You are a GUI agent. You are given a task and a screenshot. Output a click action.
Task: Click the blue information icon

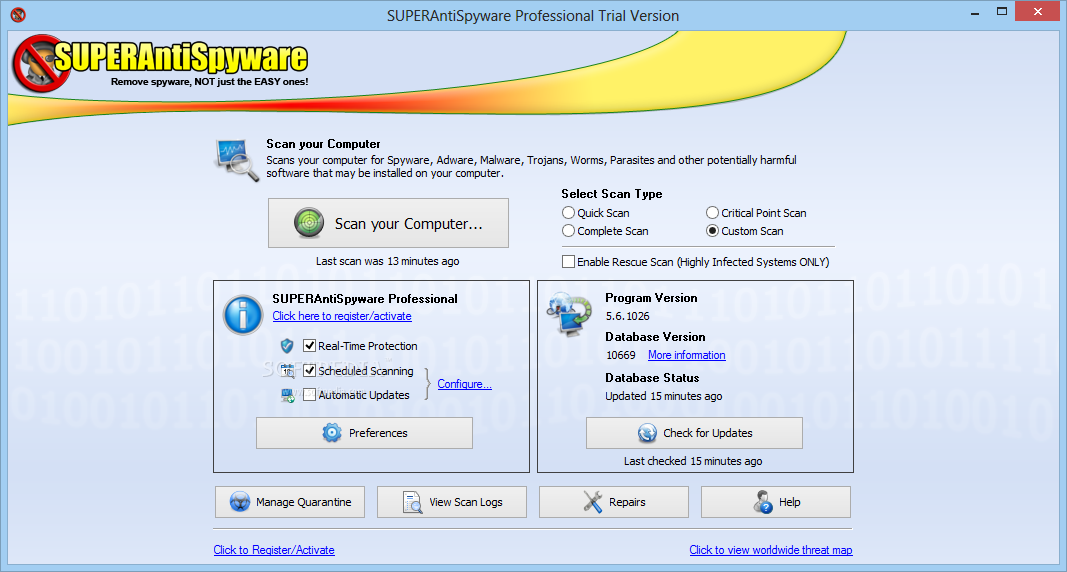click(243, 315)
